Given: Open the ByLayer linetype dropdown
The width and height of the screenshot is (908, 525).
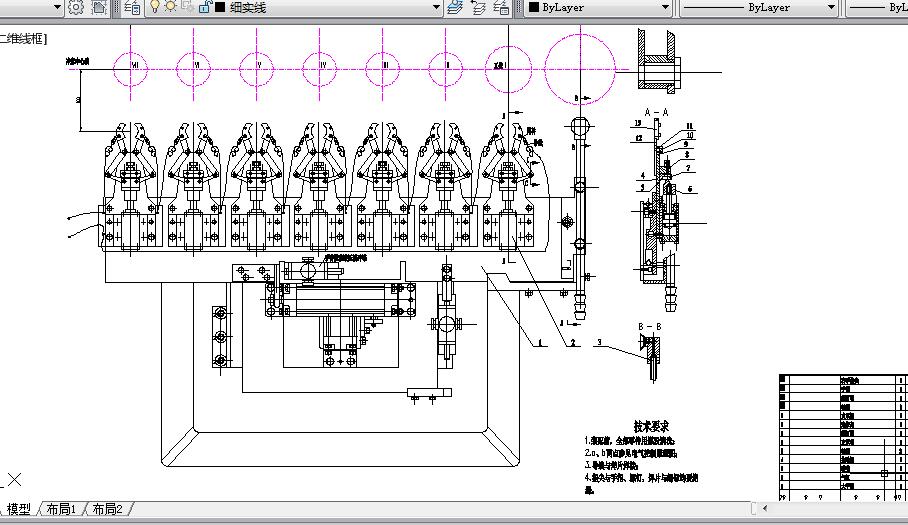Looking at the screenshot, I should pos(759,8).
